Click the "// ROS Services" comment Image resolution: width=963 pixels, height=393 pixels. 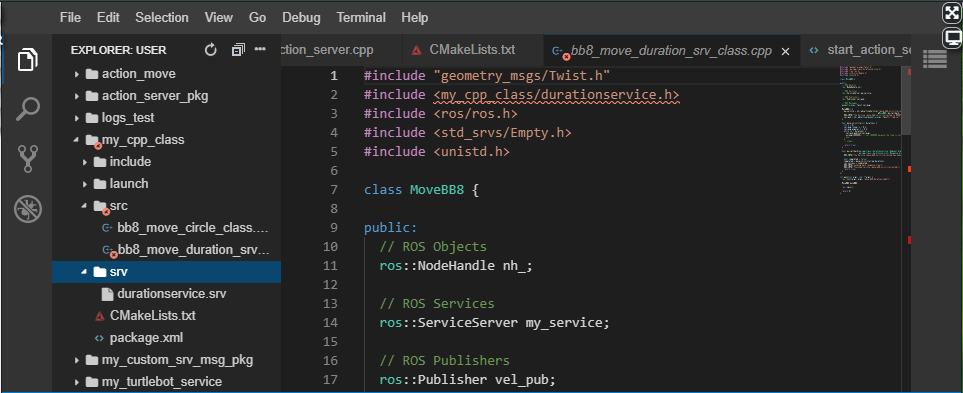point(437,303)
